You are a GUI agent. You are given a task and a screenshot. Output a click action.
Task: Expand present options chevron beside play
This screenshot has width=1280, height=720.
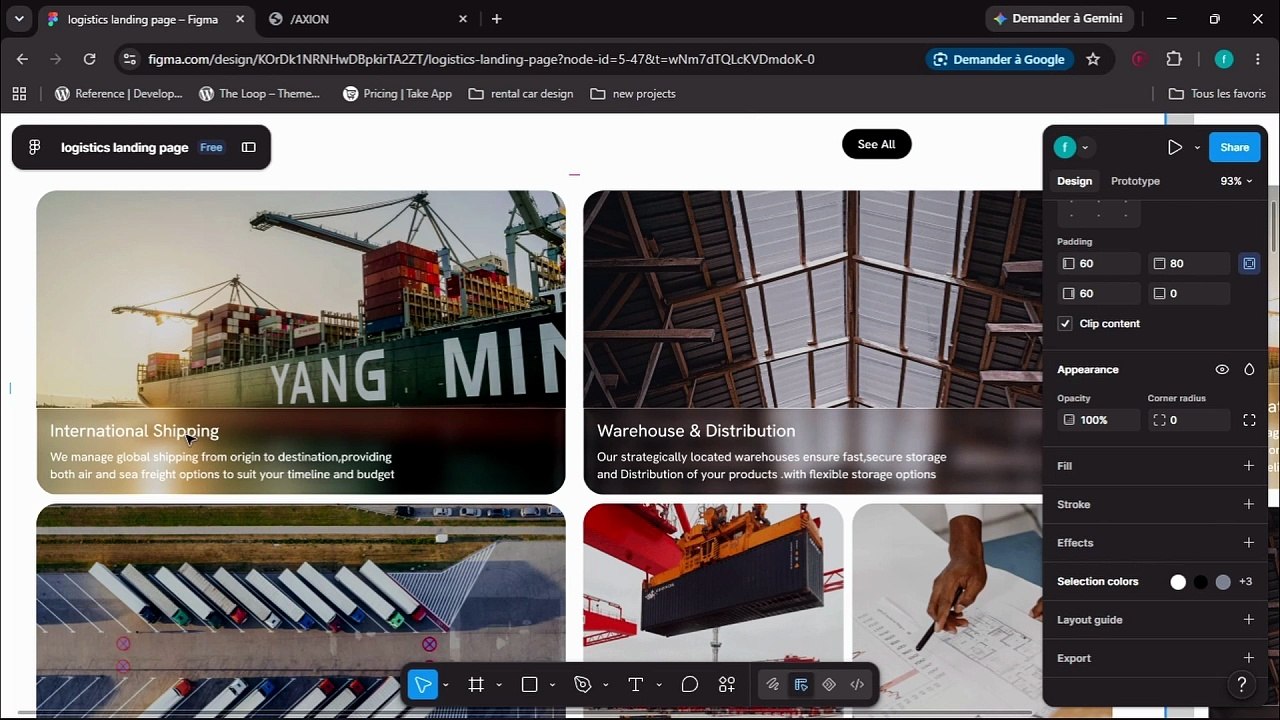(1197, 148)
